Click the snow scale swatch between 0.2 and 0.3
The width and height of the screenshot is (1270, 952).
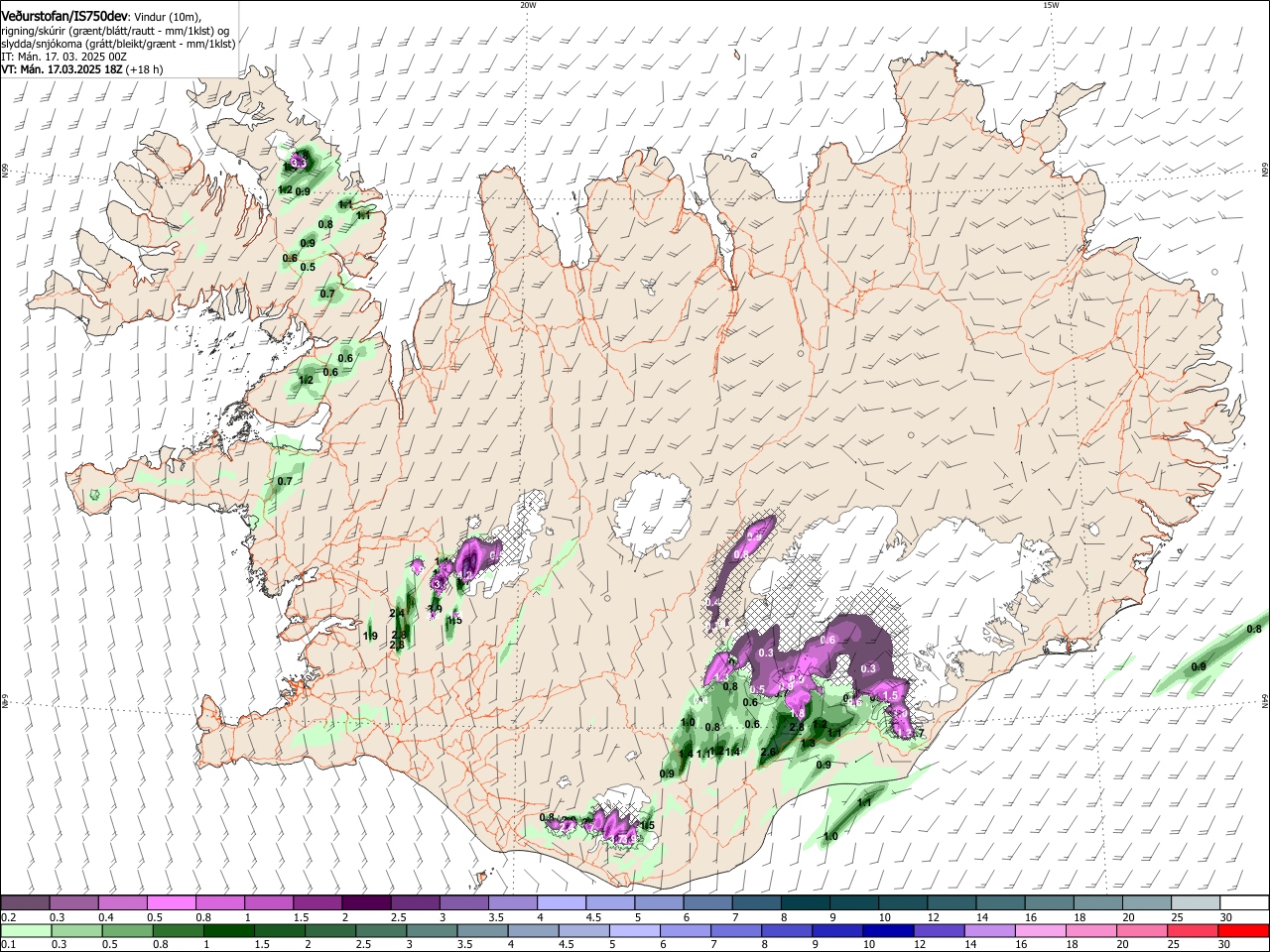point(26,903)
